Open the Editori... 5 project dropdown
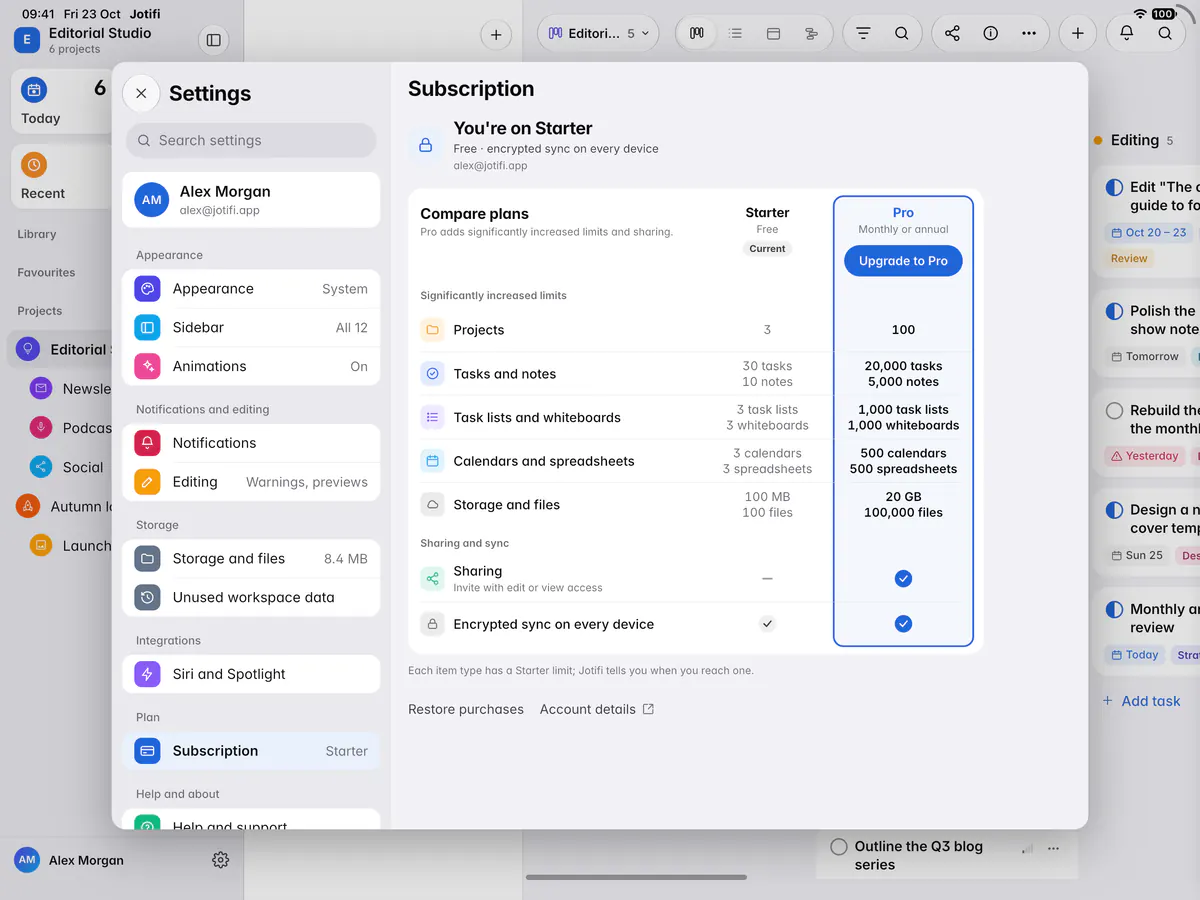This screenshot has height=900, width=1200. coord(598,33)
